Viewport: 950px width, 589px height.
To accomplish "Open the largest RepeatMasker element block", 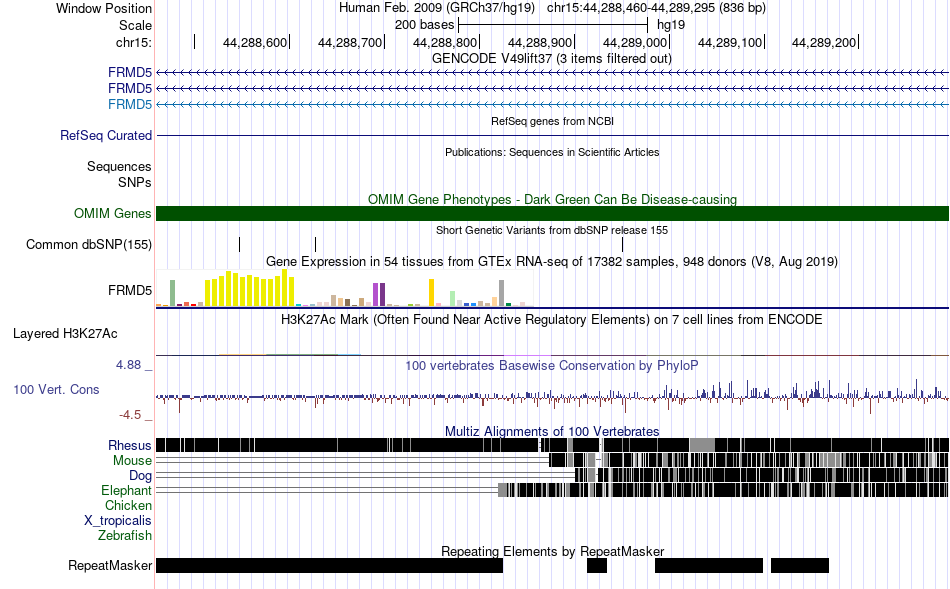I will (x=330, y=565).
